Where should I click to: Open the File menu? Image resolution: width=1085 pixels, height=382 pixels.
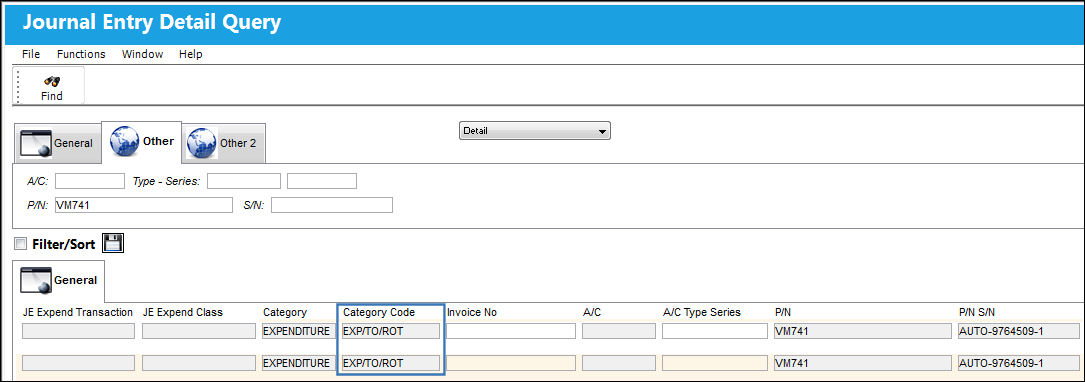tap(31, 54)
